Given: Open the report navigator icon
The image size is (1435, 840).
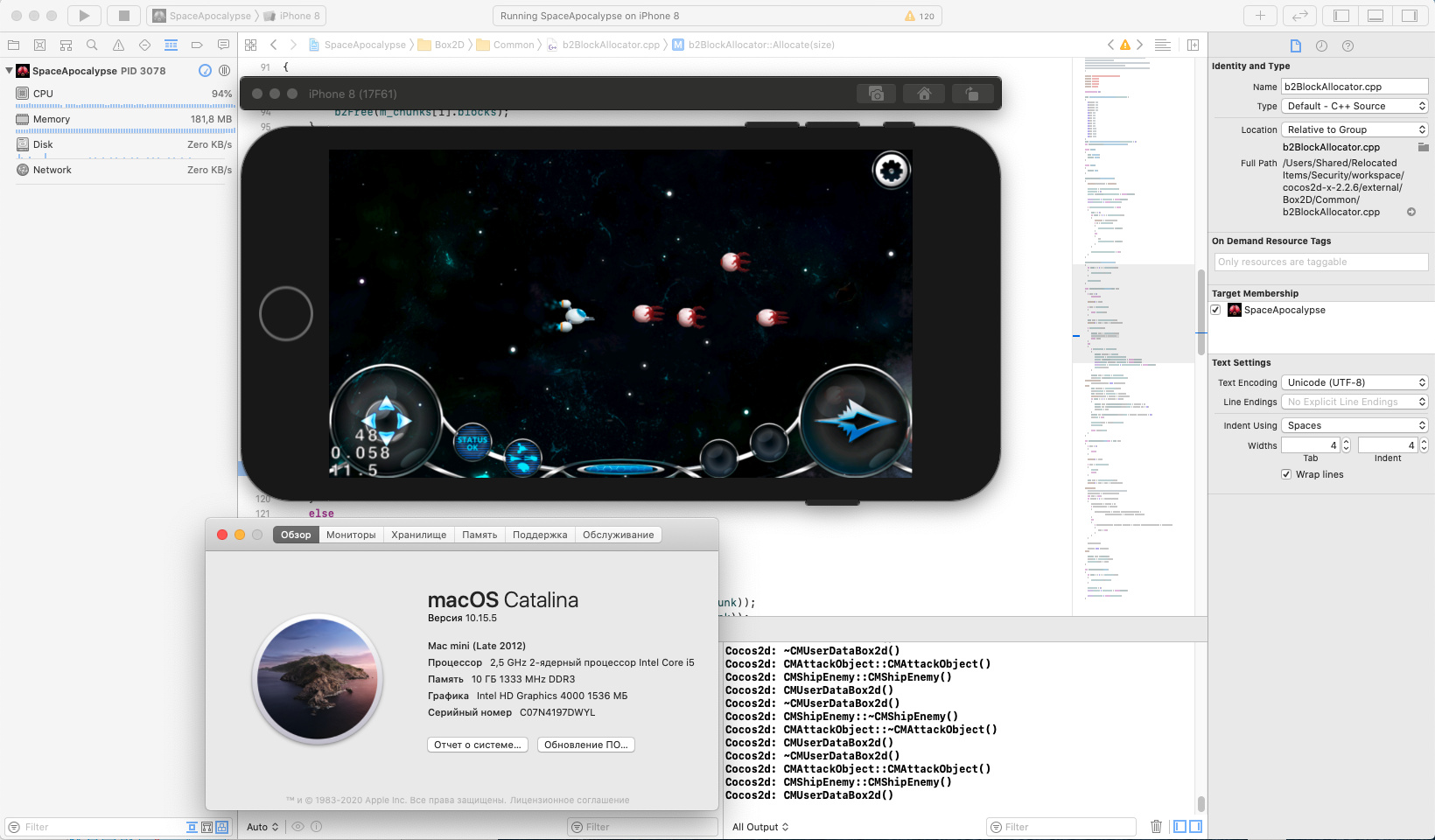Looking at the screenshot, I should [x=223, y=45].
